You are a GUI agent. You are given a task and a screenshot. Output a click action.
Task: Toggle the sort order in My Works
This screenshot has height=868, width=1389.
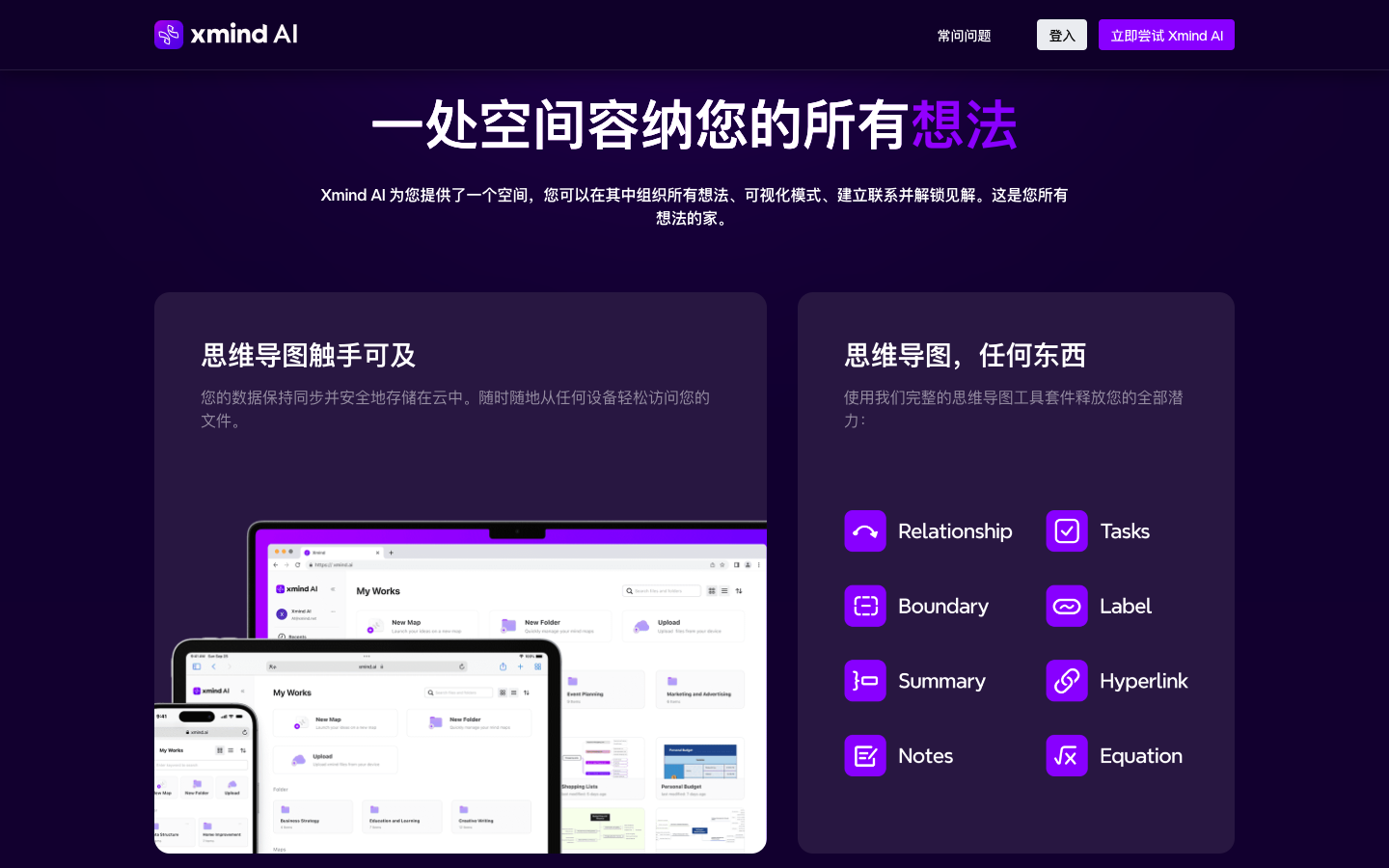[739, 591]
